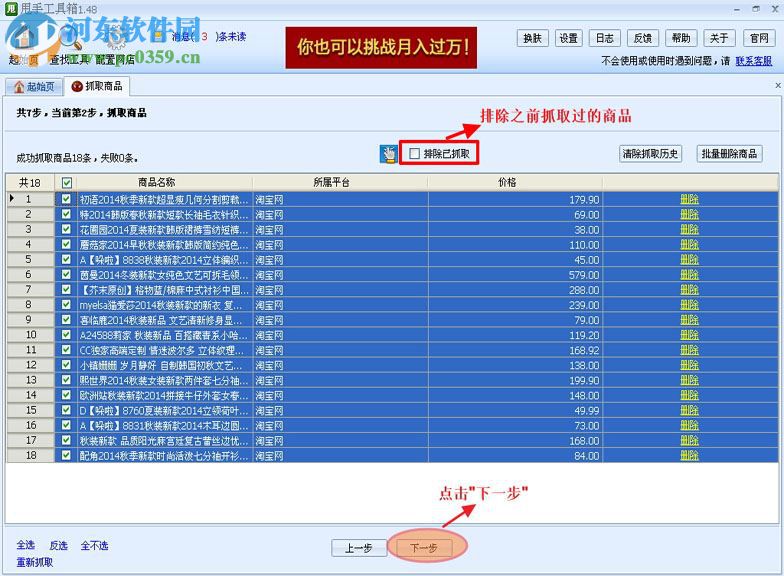This screenshot has height=576, width=784.
Task: Open the 联系客服 link
Action: point(754,61)
